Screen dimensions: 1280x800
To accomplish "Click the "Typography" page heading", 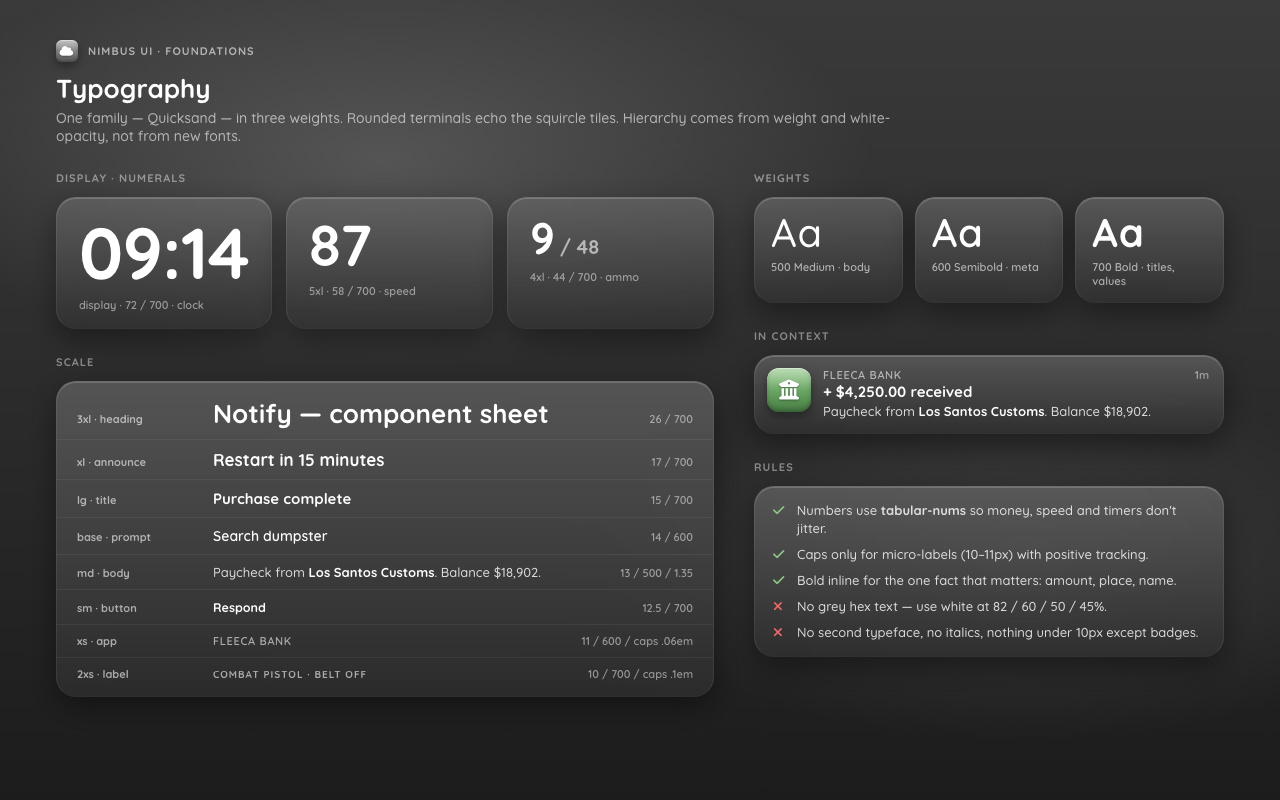I will point(133,89).
